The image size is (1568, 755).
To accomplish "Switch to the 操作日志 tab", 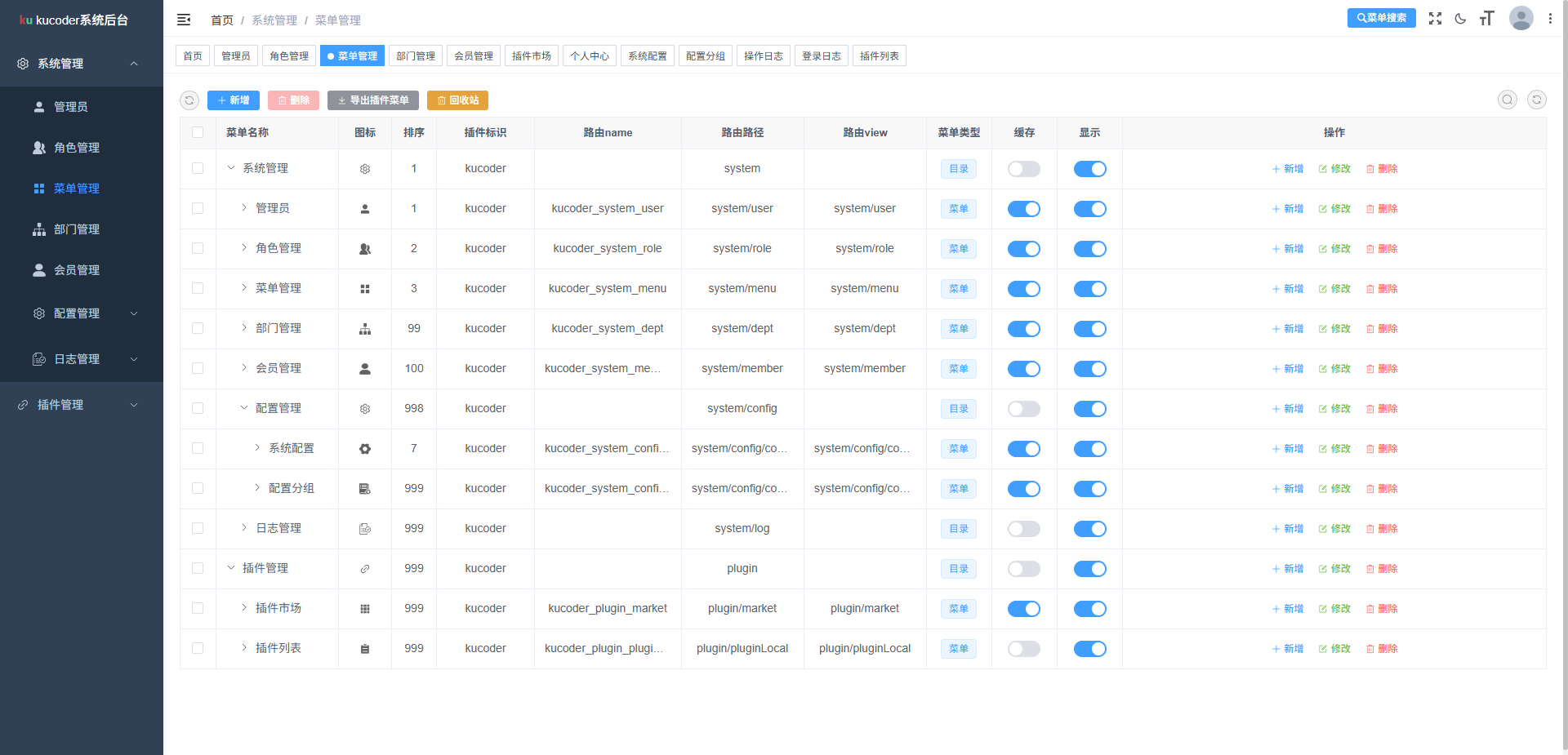I will [x=763, y=56].
